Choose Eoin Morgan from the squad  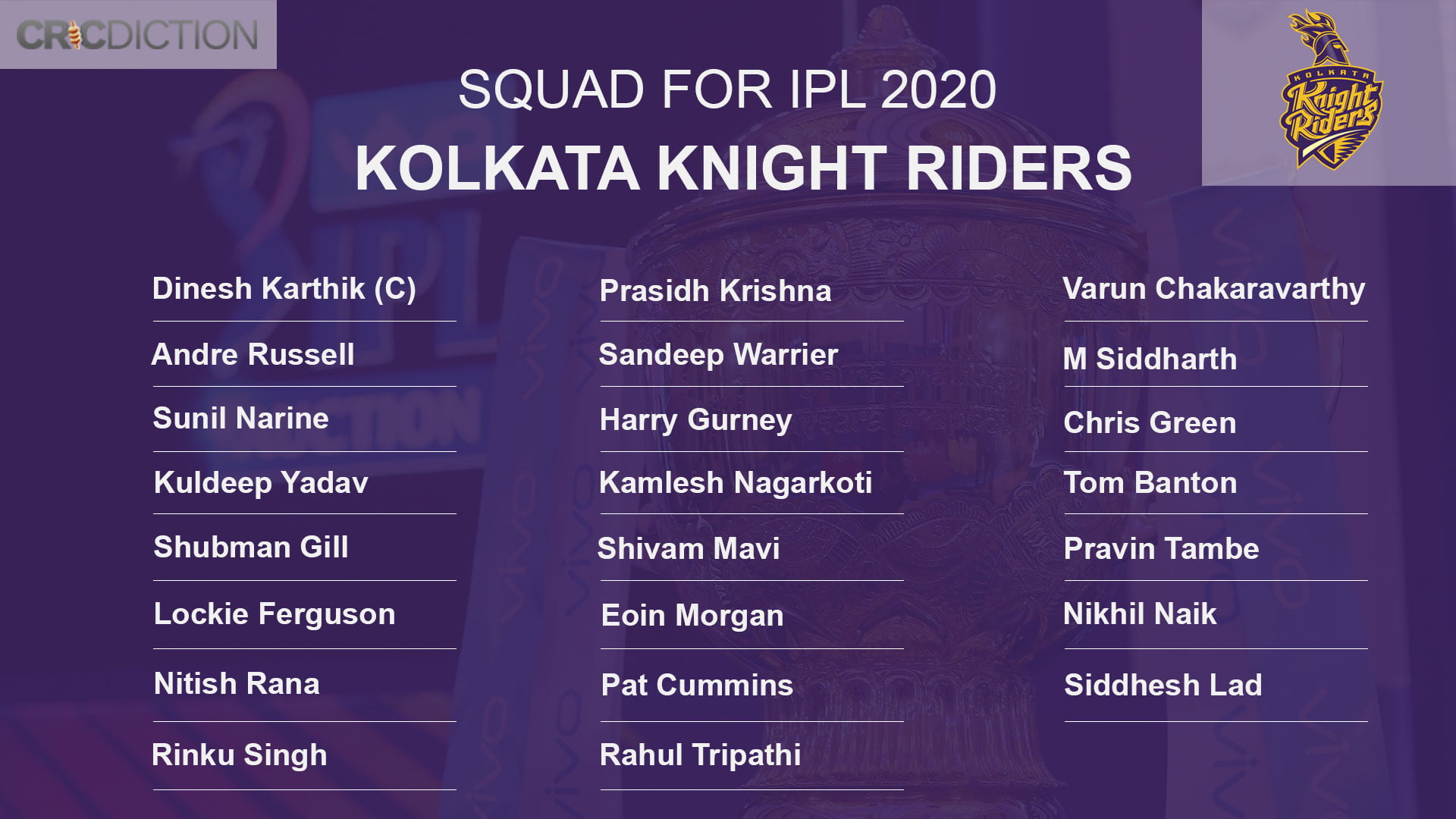pos(692,616)
